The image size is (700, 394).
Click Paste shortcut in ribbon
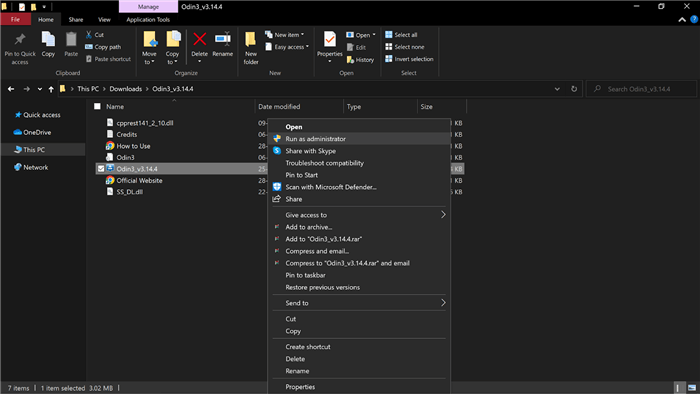click(108, 59)
